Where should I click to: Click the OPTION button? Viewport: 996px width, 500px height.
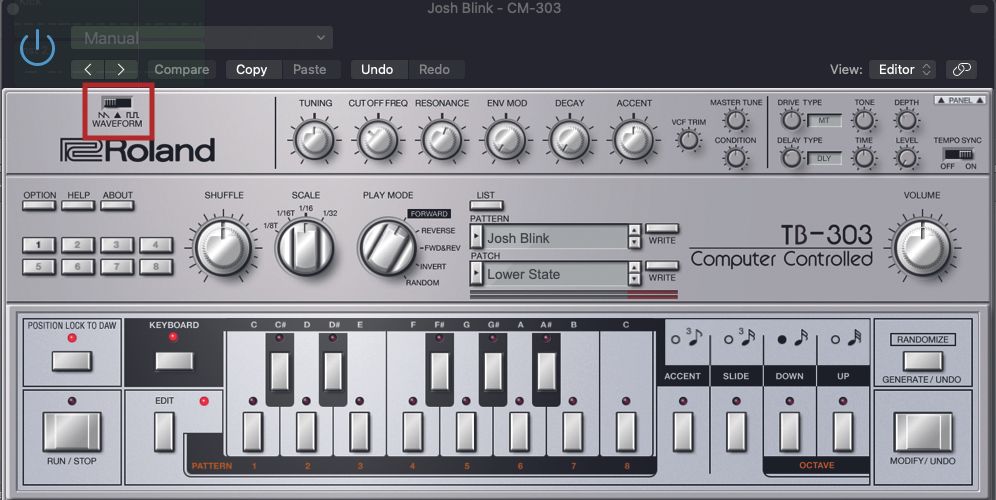pos(39,205)
